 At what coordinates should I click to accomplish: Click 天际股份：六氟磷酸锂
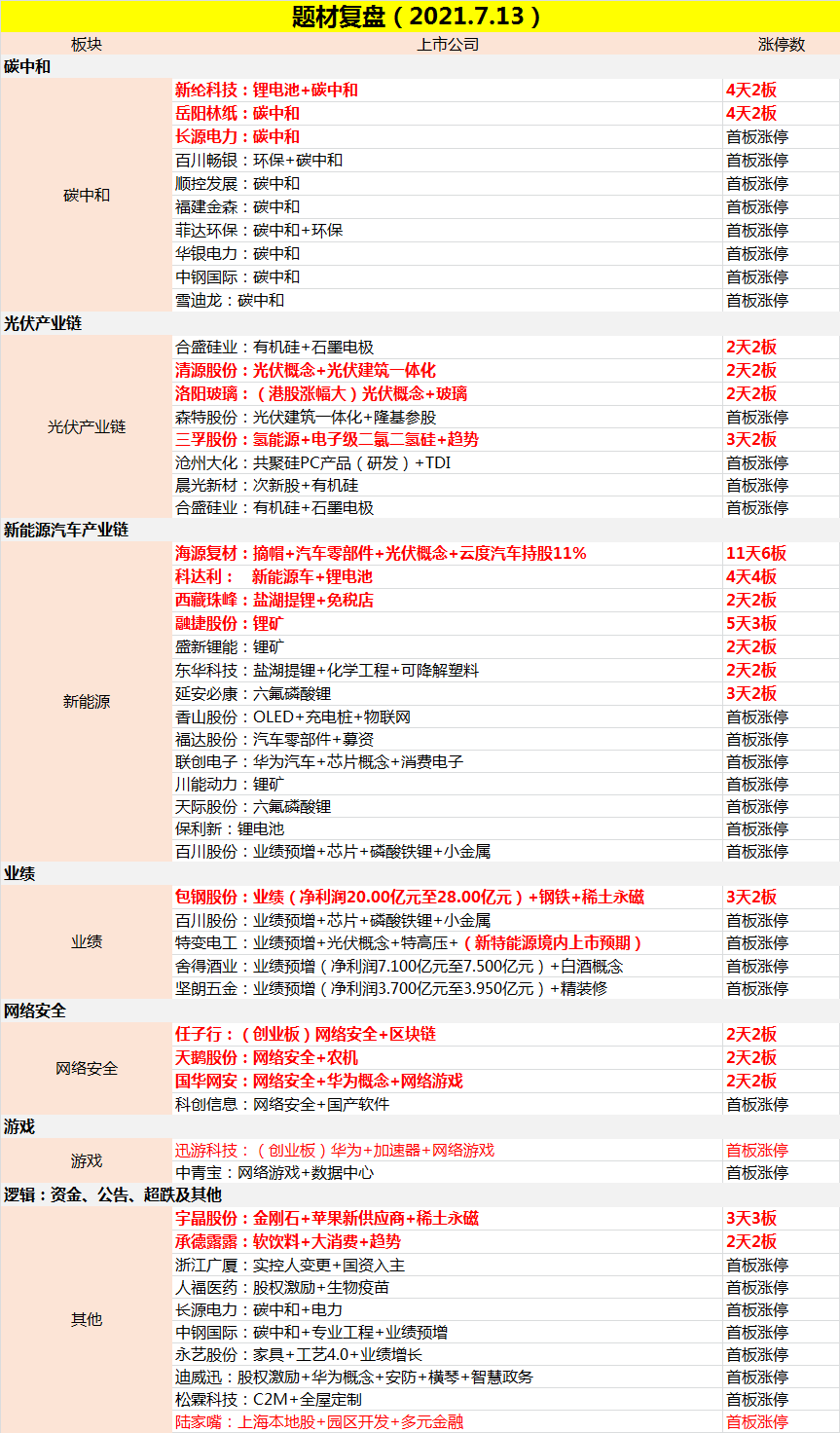(253, 806)
